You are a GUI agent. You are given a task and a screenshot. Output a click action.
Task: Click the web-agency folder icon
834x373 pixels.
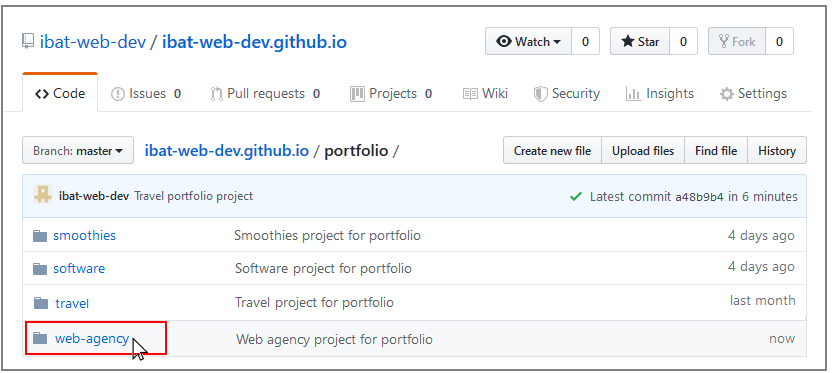coord(40,338)
